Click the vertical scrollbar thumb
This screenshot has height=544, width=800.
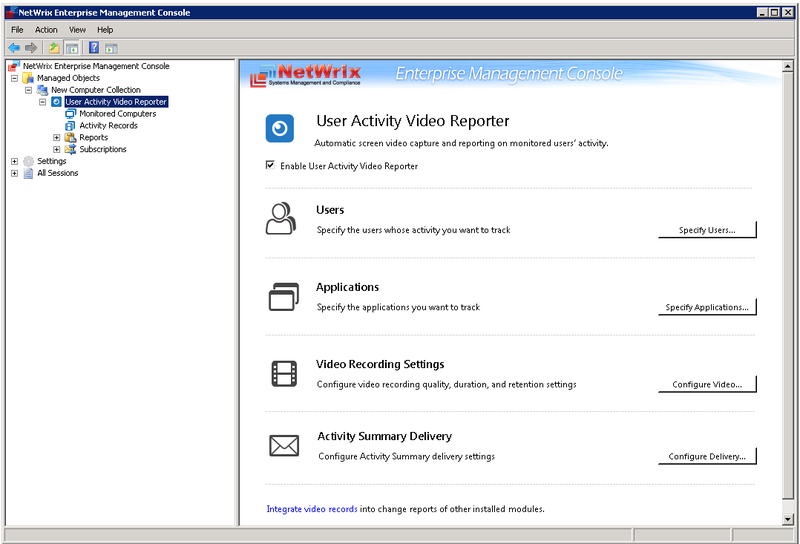pos(788,285)
